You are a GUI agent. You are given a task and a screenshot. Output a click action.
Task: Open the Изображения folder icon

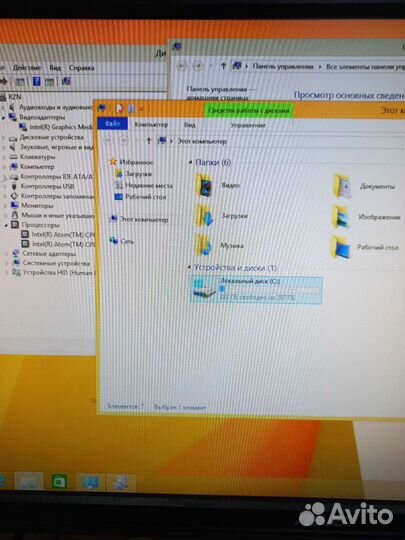(341, 217)
